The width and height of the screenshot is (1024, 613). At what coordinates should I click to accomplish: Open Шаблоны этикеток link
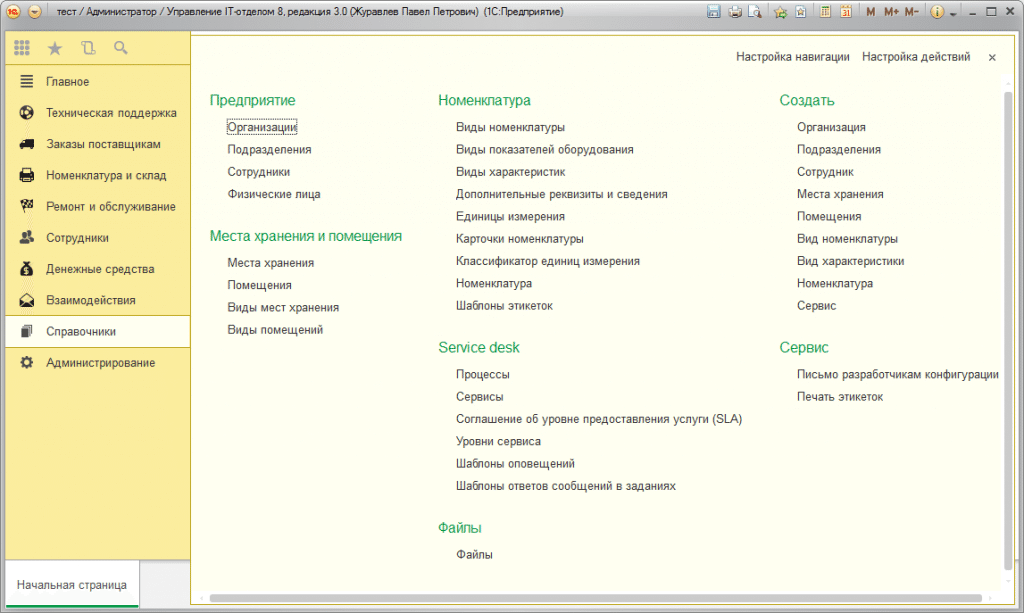click(x=504, y=306)
